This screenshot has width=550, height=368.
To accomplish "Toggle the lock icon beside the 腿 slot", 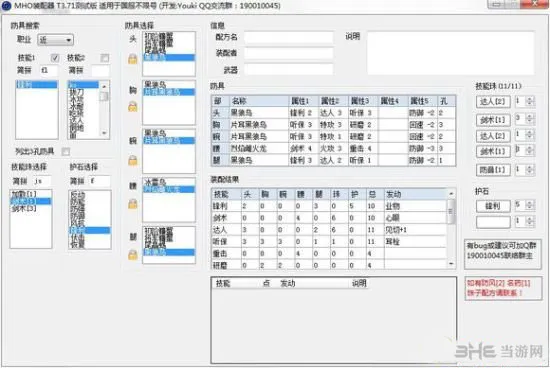I will click(x=133, y=254).
